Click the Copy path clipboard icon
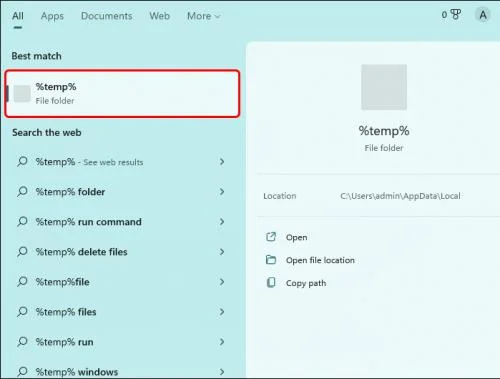The width and height of the screenshot is (500, 379). pyautogui.click(x=271, y=283)
